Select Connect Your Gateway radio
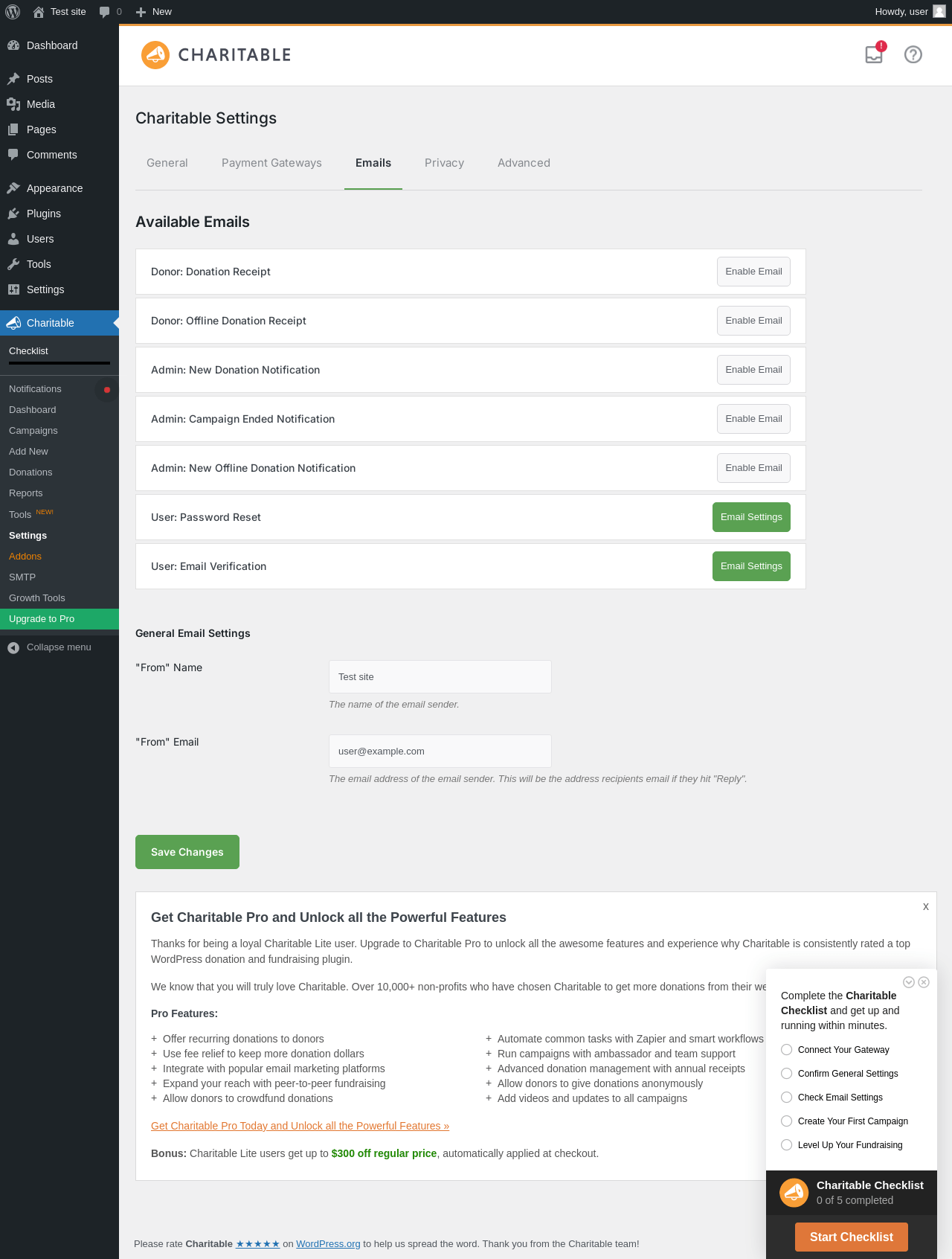The image size is (952, 1259). (787, 1049)
